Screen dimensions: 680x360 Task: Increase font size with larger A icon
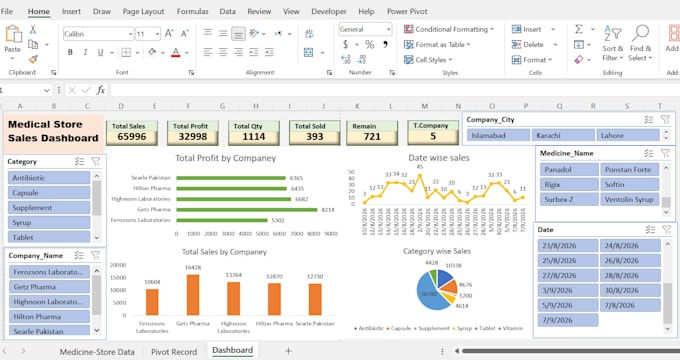pos(169,33)
